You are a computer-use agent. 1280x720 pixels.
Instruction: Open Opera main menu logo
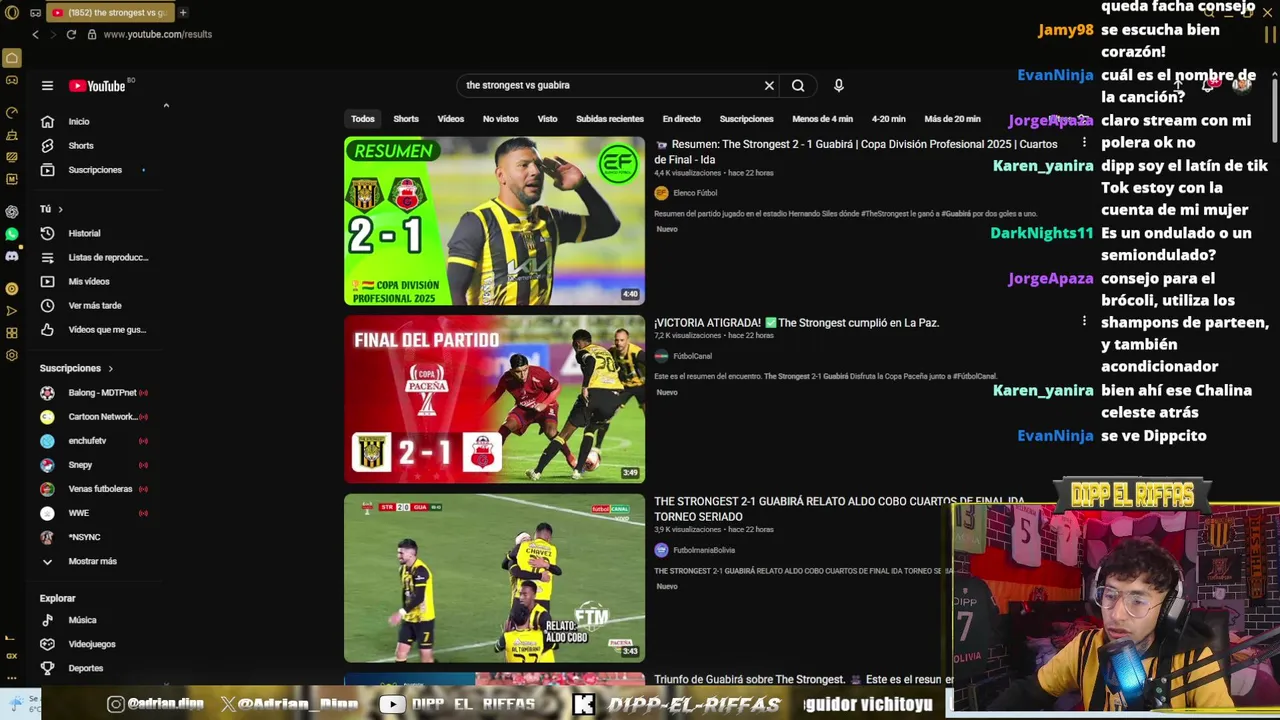click(x=12, y=13)
